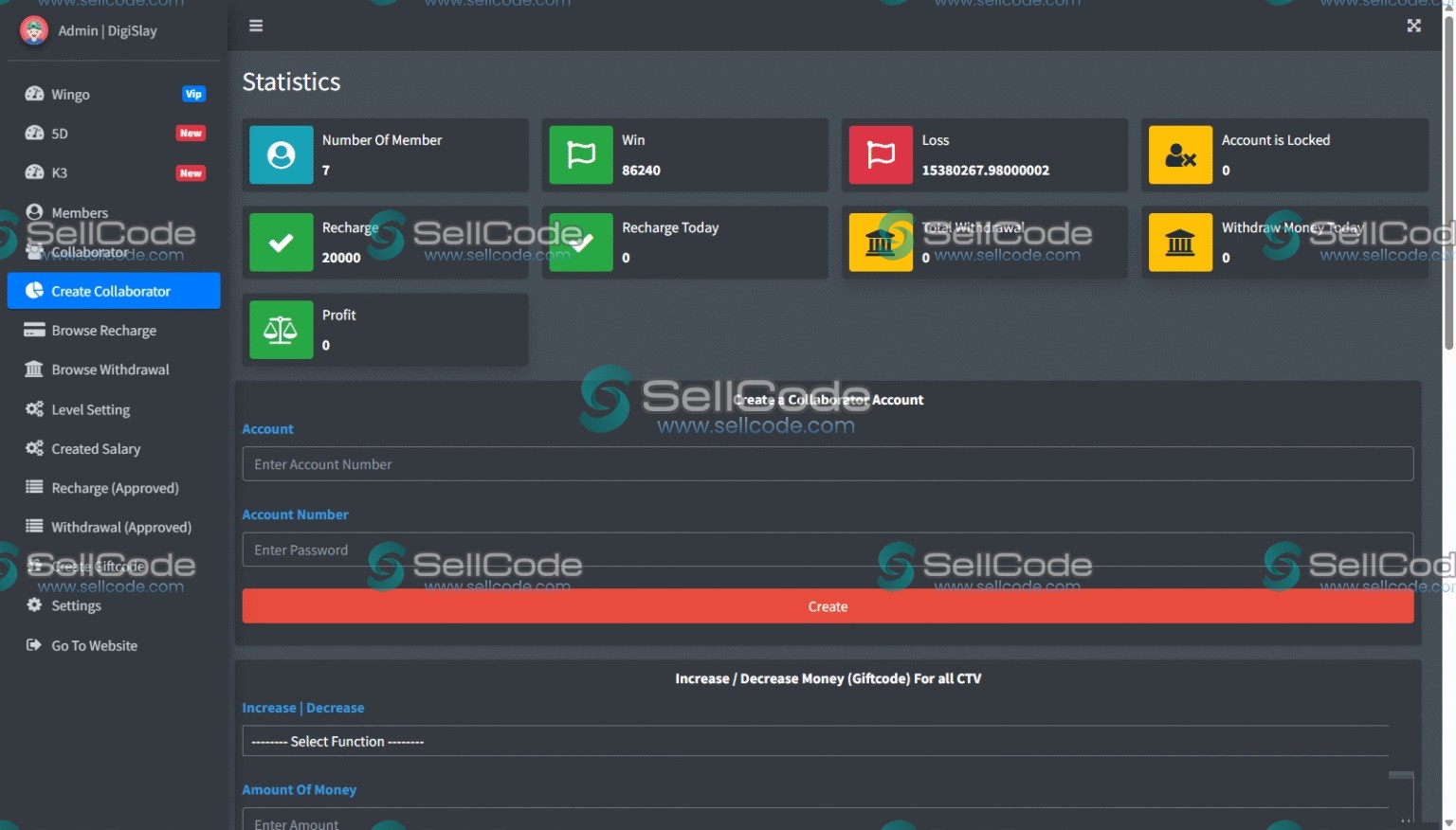Image resolution: width=1456 pixels, height=830 pixels.
Task: Open the Create Giftcode page
Action: pos(114,567)
